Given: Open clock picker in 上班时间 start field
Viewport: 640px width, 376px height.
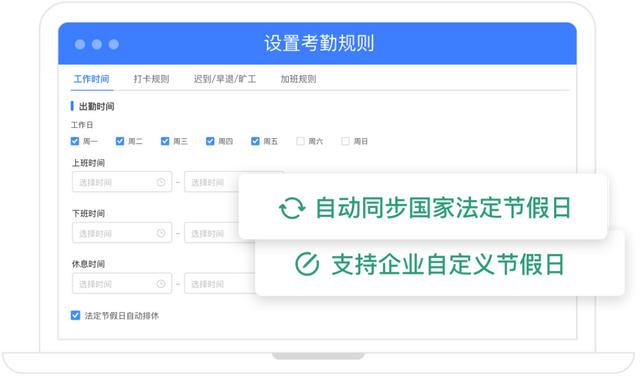Looking at the screenshot, I should click(x=161, y=182).
